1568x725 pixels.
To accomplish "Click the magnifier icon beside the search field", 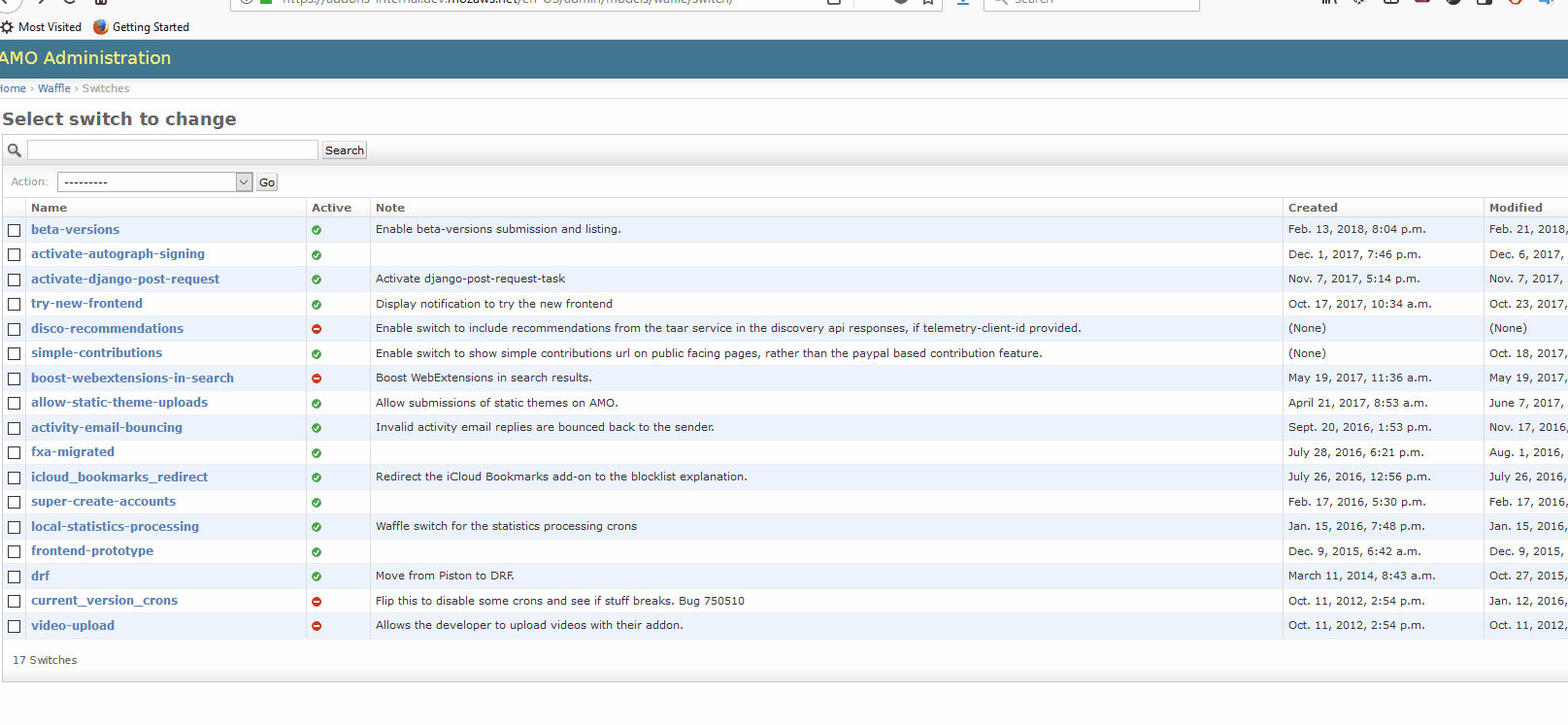I will pos(15,150).
